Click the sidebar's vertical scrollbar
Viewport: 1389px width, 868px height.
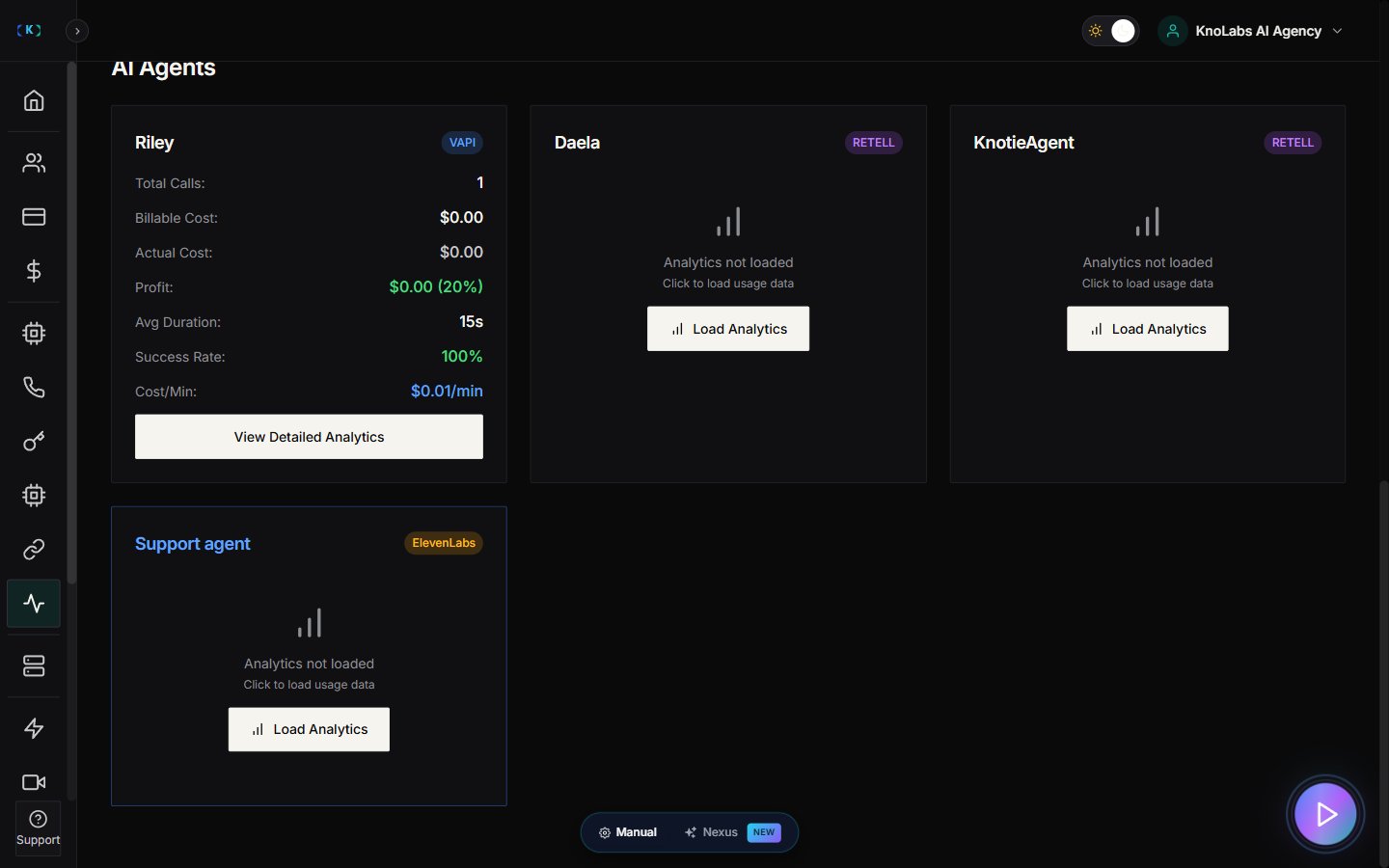(x=71, y=323)
